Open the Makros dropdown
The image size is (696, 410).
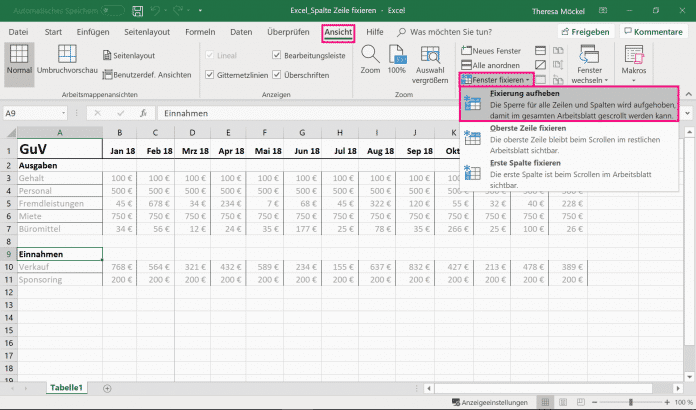635,60
